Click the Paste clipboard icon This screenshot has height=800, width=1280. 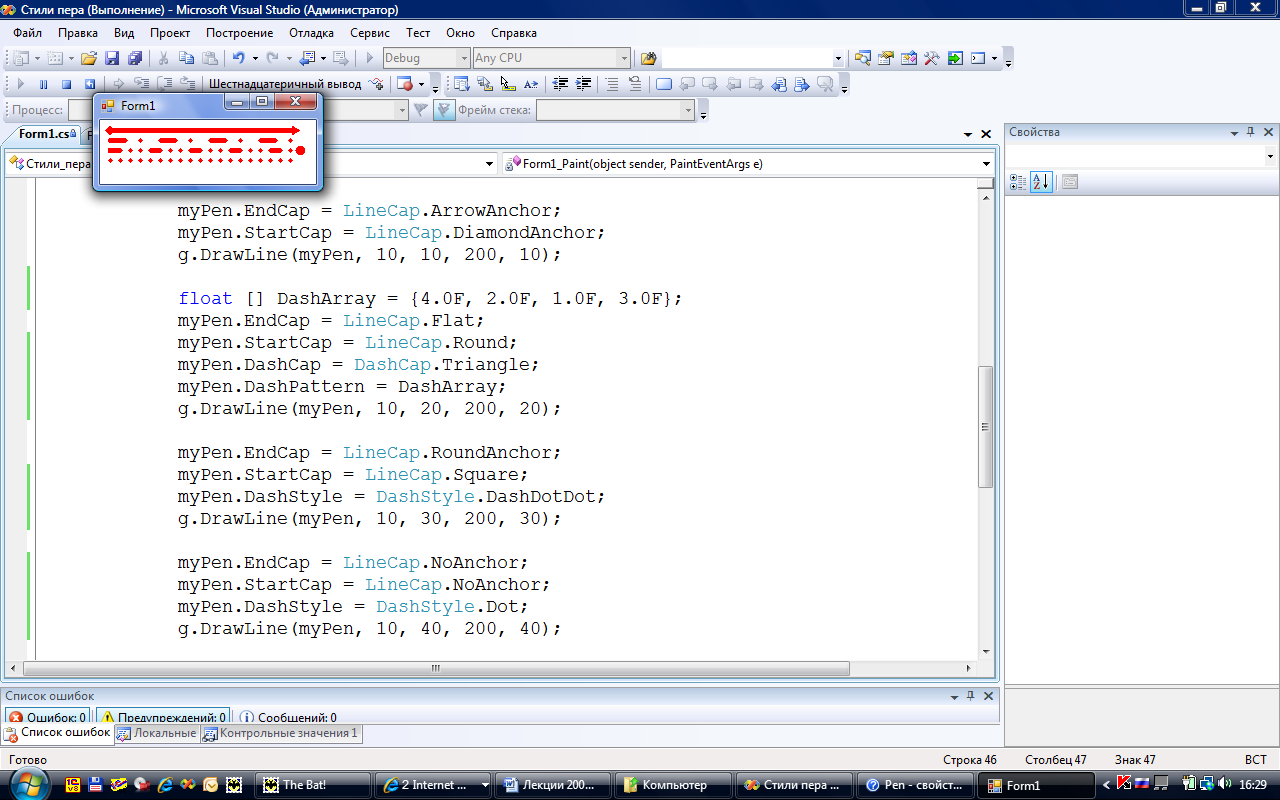[210, 58]
